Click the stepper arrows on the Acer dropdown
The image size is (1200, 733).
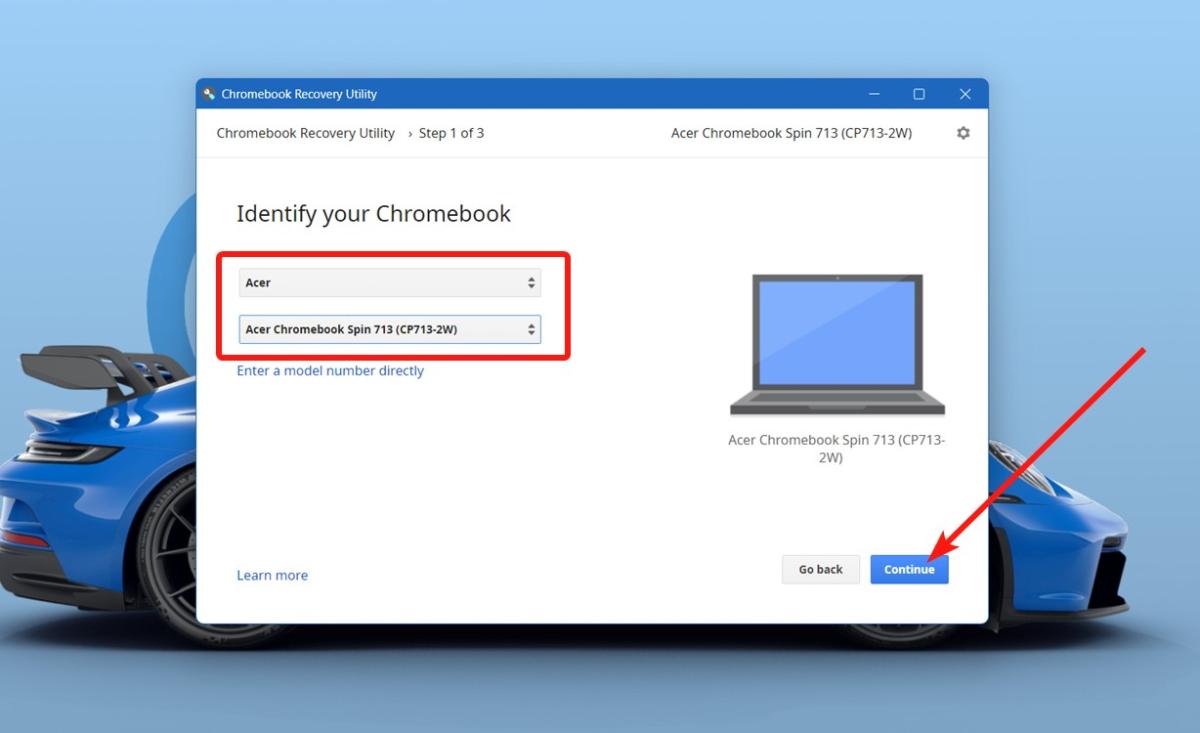pos(530,282)
